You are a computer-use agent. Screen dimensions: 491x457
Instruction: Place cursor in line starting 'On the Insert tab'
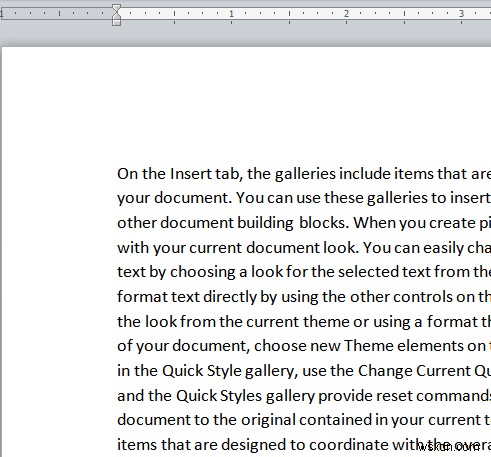point(304,174)
